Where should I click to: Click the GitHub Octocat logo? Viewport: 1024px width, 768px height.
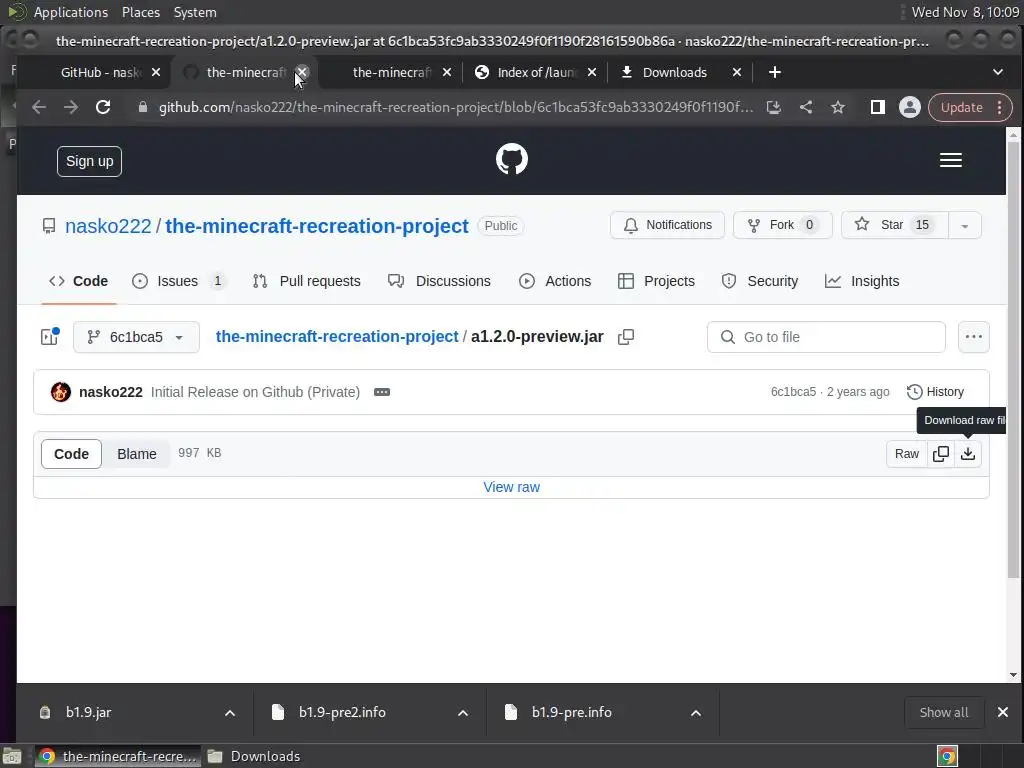click(511, 159)
